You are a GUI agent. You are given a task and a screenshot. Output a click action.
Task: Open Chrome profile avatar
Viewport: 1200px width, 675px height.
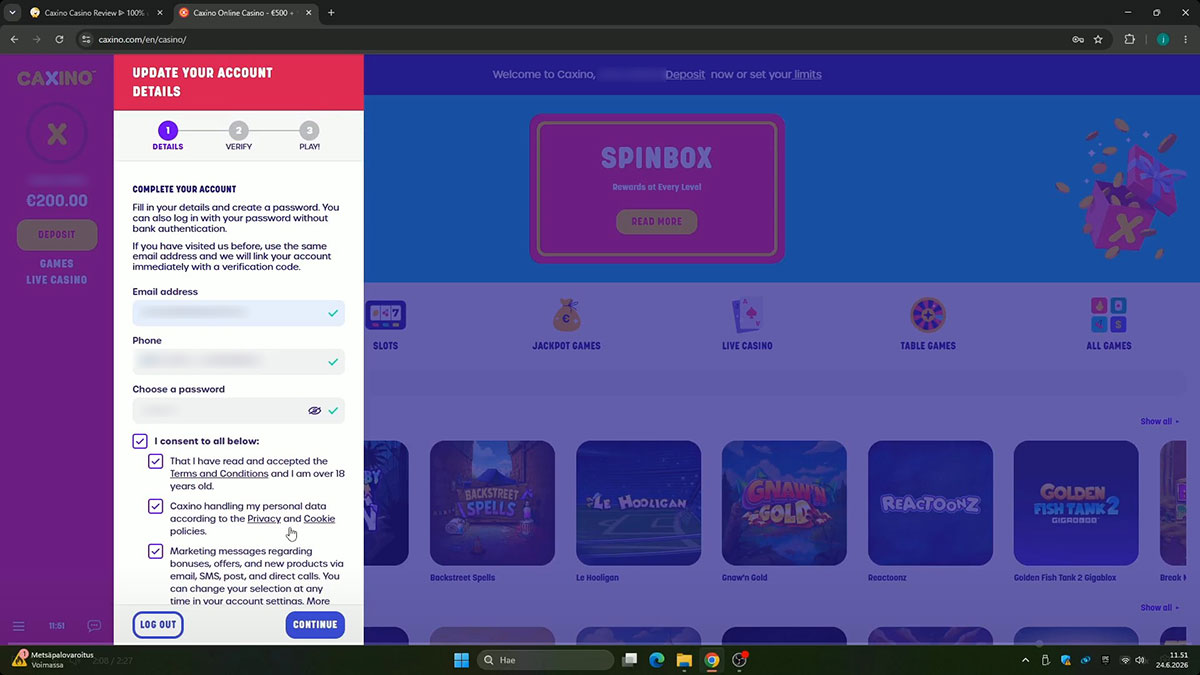coord(1163,40)
